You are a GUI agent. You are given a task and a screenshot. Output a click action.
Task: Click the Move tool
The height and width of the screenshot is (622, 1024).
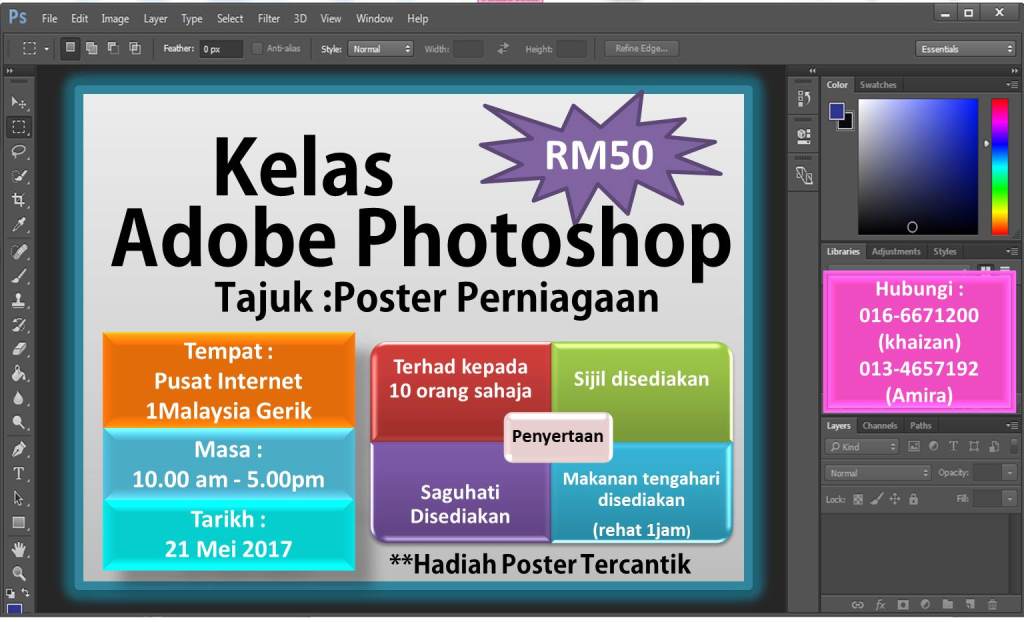[19, 102]
